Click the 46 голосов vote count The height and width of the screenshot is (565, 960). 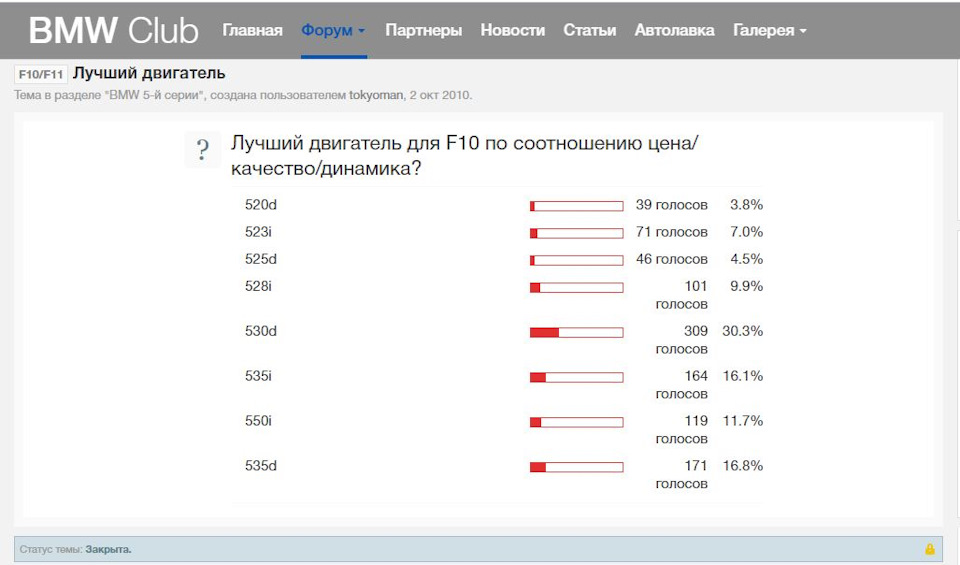(x=672, y=259)
